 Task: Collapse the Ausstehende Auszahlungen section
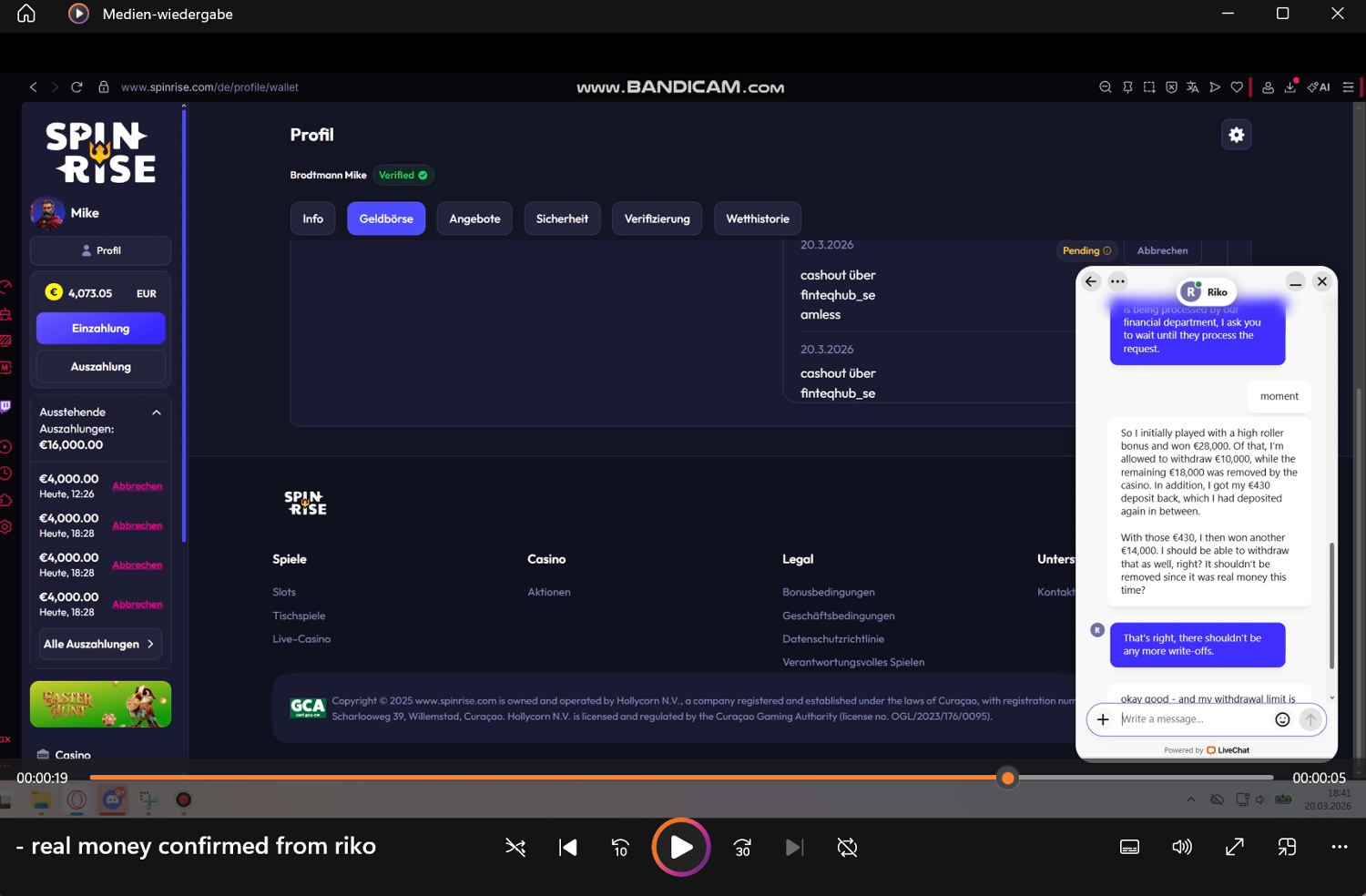[x=157, y=412]
